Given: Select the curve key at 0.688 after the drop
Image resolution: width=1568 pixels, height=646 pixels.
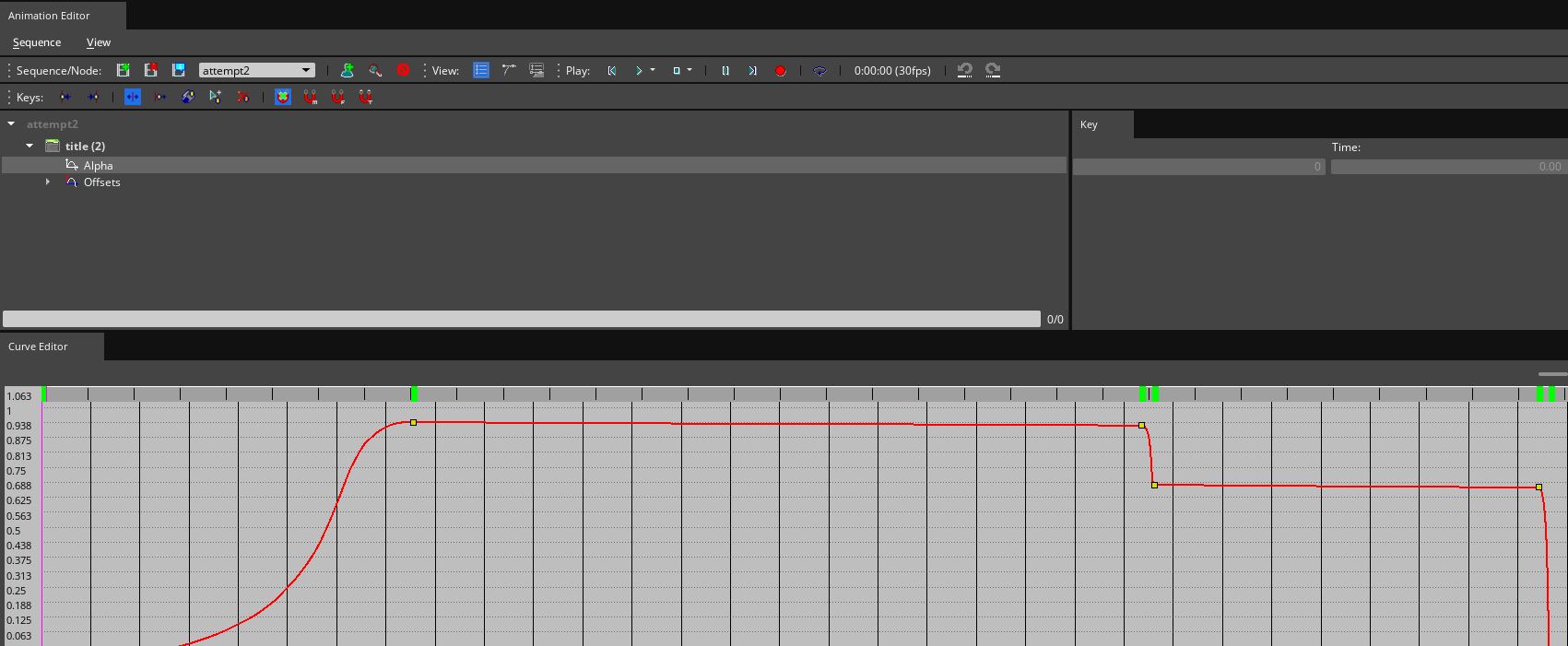Looking at the screenshot, I should pyautogui.click(x=1155, y=485).
